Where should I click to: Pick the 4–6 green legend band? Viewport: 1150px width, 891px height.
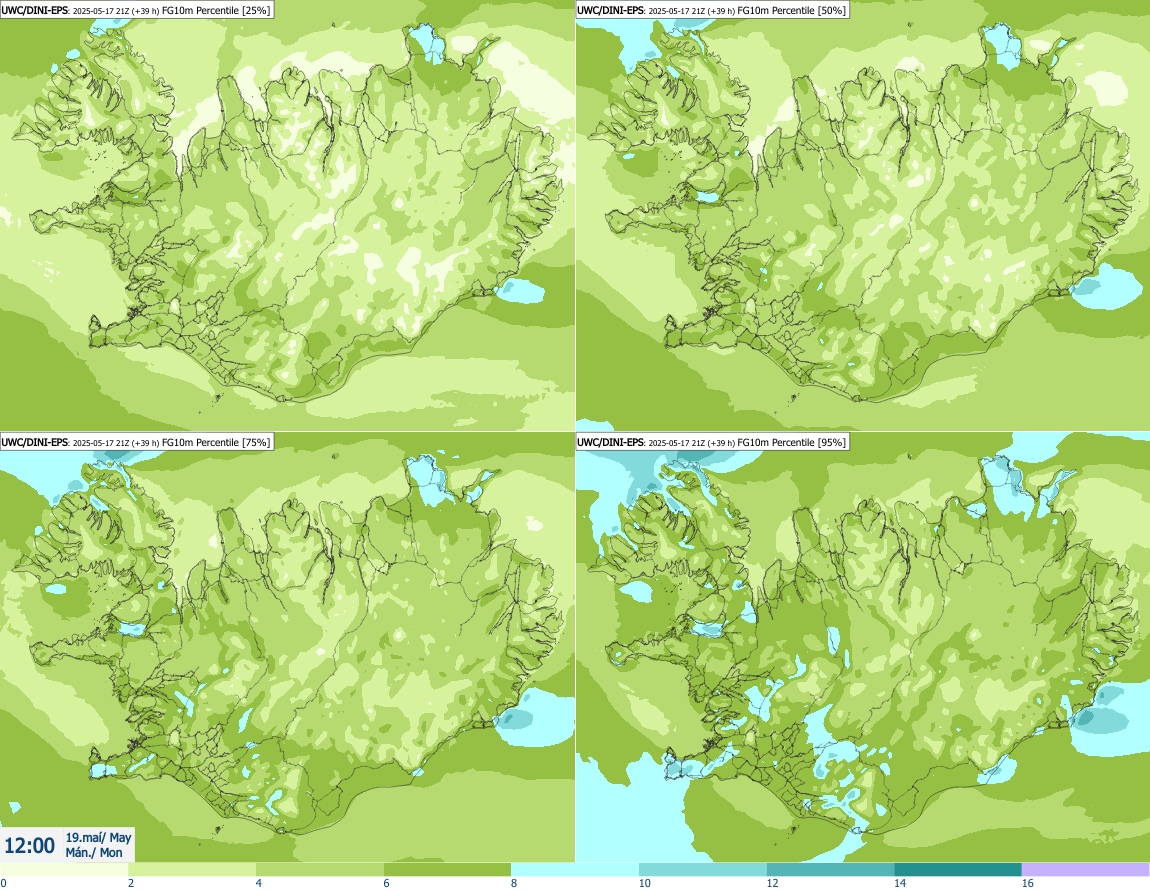pyautogui.click(x=320, y=870)
